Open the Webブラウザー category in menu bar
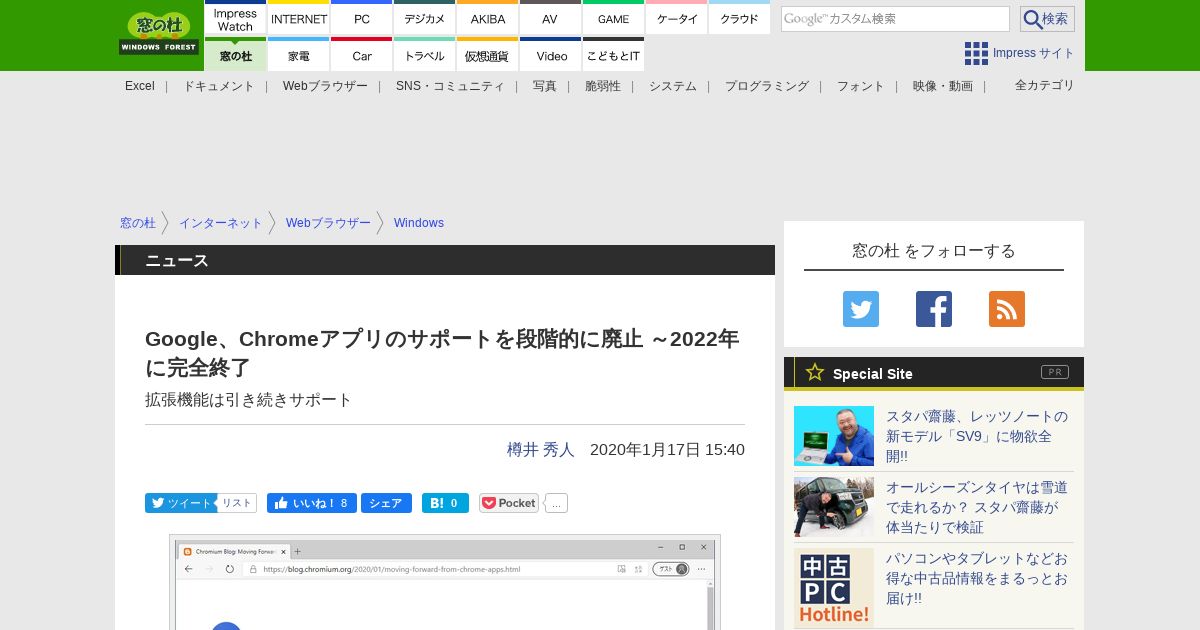Viewport: 1200px width, 630px height. point(325,86)
